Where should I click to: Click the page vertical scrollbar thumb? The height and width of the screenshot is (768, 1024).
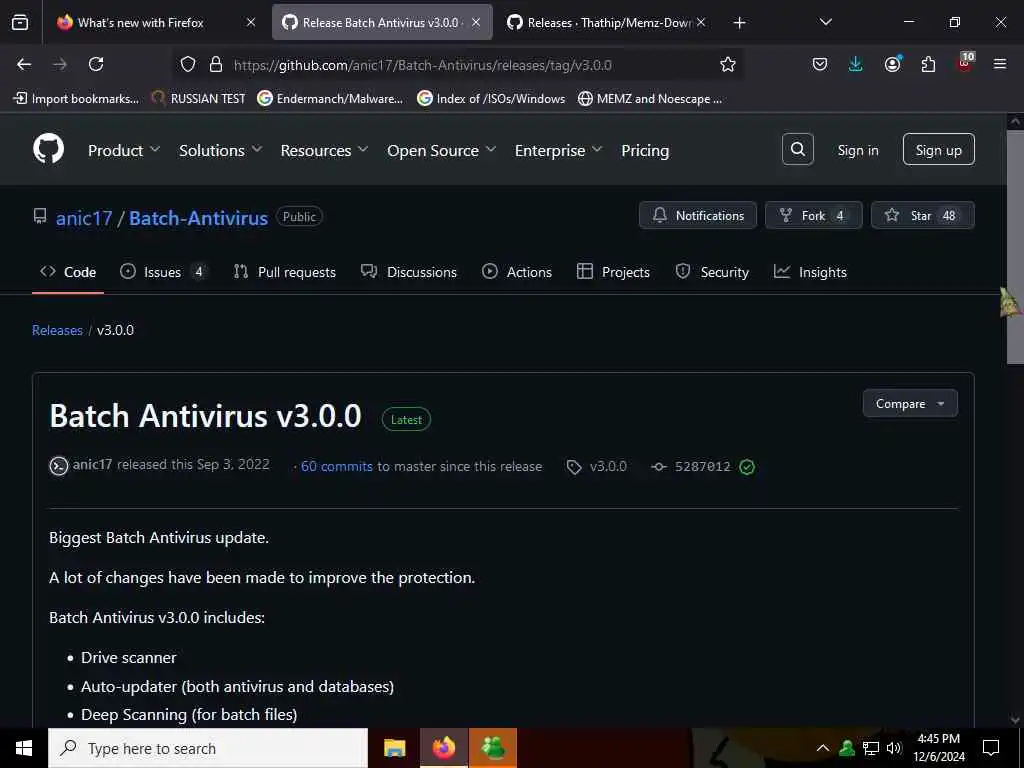(x=1015, y=247)
